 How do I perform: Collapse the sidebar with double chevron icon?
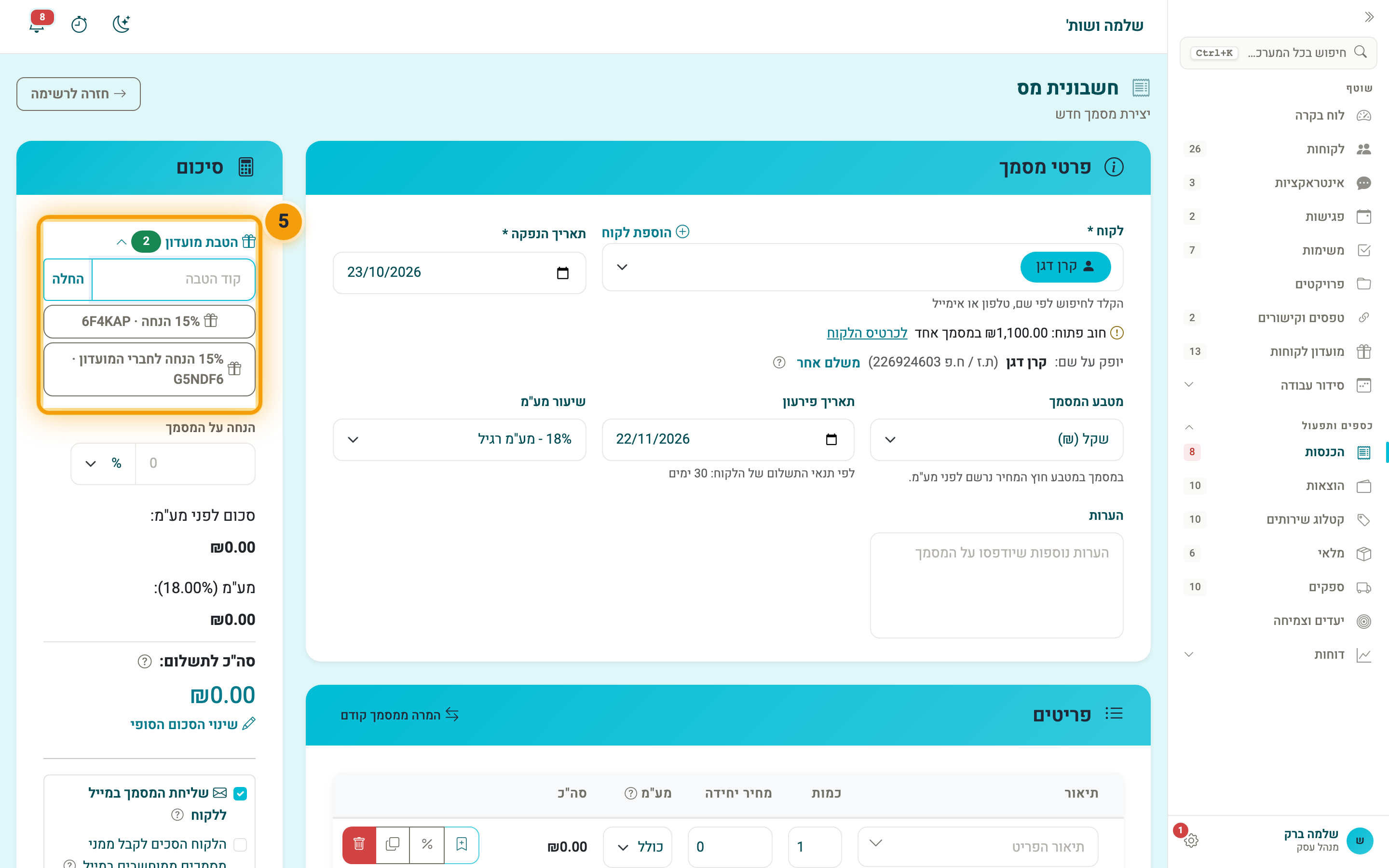point(1369,17)
